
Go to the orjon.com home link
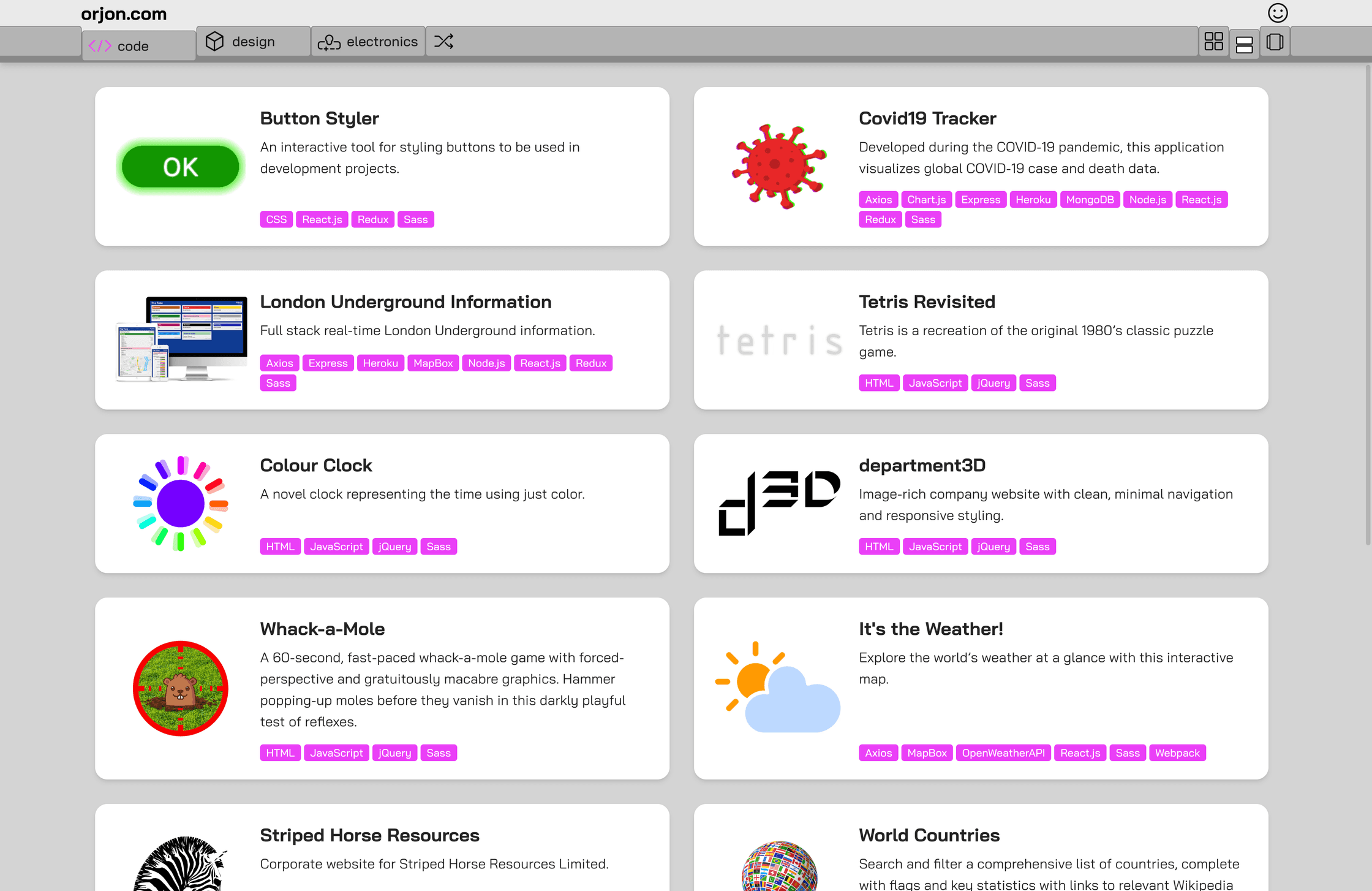pos(124,13)
